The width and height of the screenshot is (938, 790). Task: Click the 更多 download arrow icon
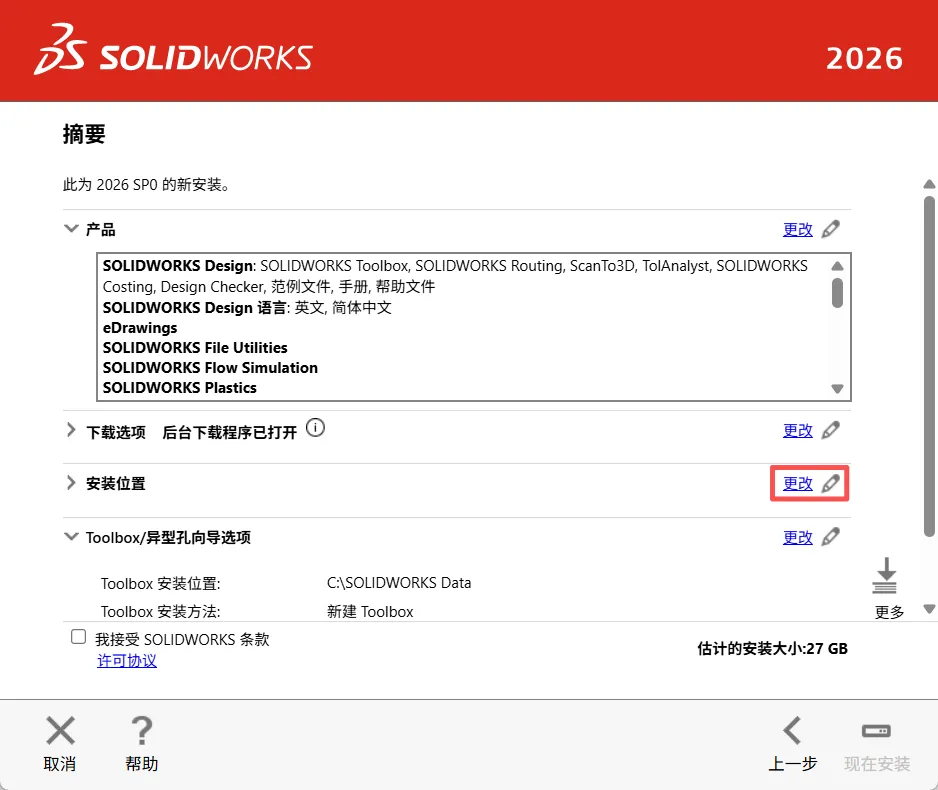(885, 575)
